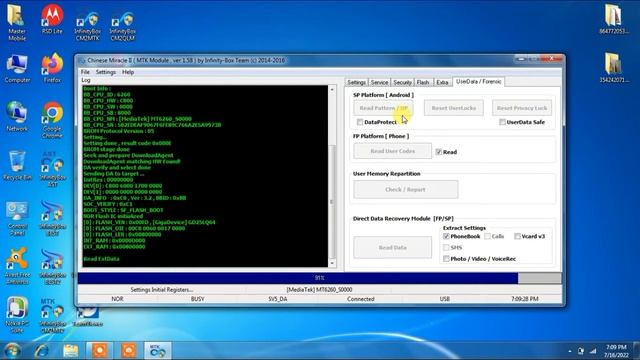This screenshot has height=360, width=640.
Task: Open the InfinityBox BEST shortcut
Action: (x=52, y=218)
